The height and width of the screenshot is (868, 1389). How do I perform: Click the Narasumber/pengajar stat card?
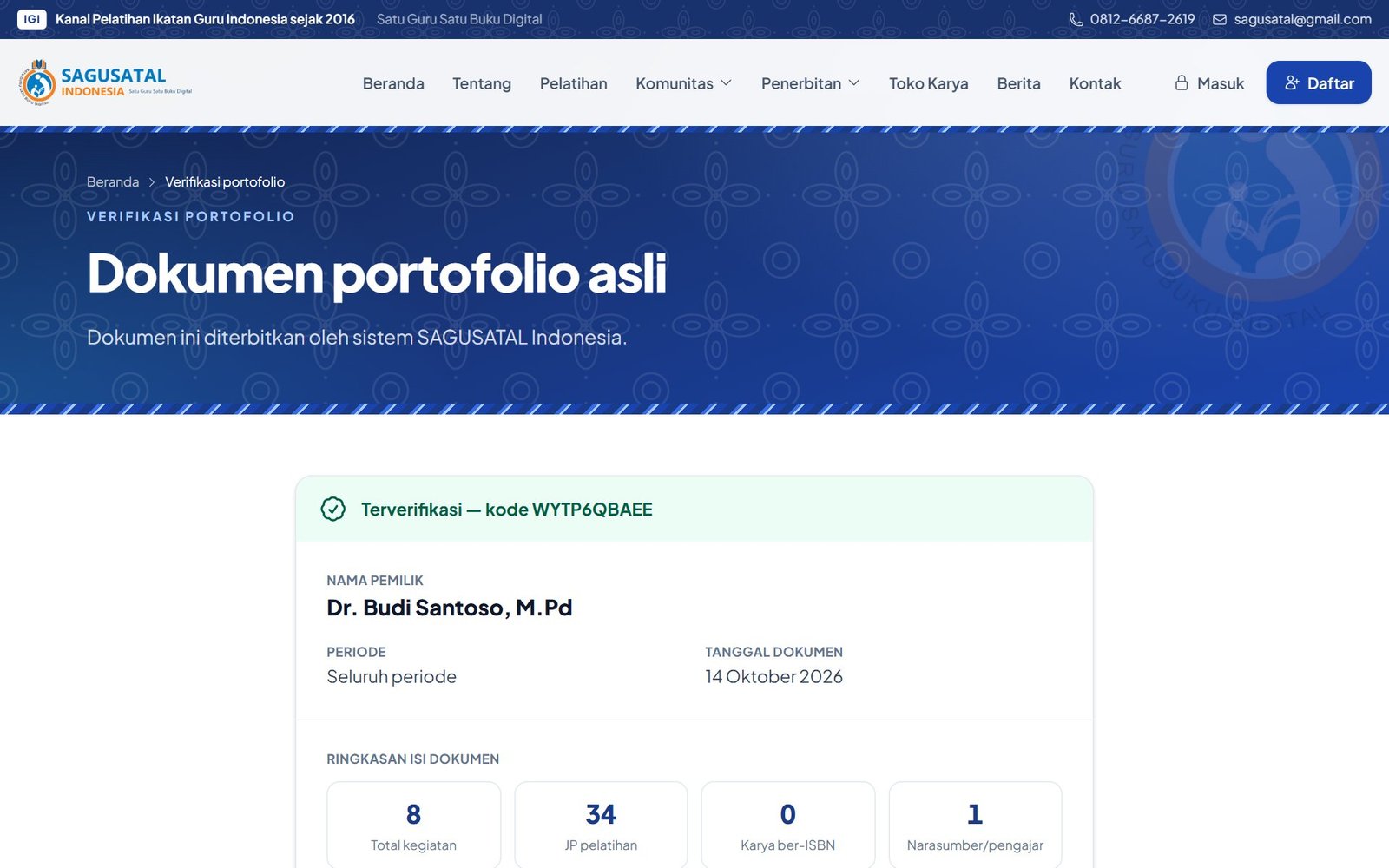click(x=976, y=825)
